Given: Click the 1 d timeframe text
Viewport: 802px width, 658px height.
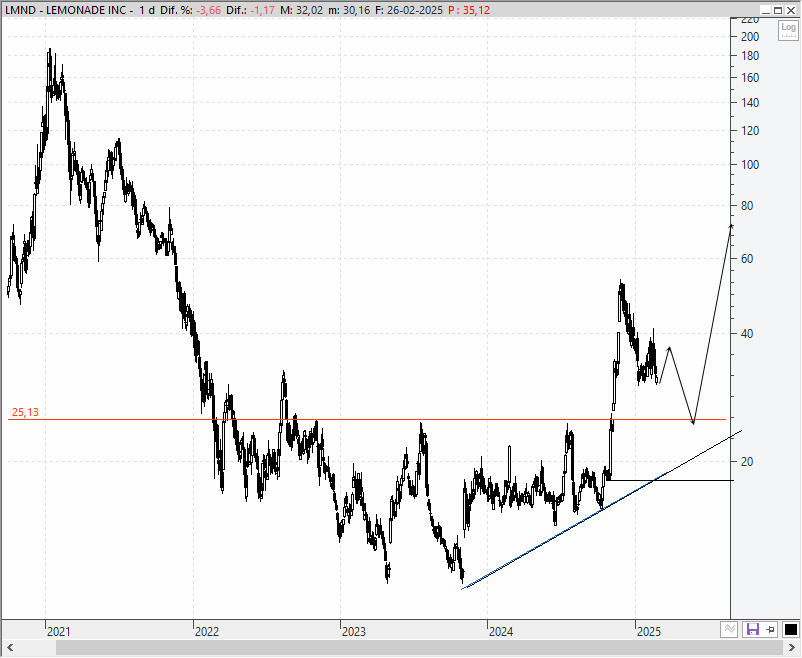Looking at the screenshot, I should click(x=147, y=10).
